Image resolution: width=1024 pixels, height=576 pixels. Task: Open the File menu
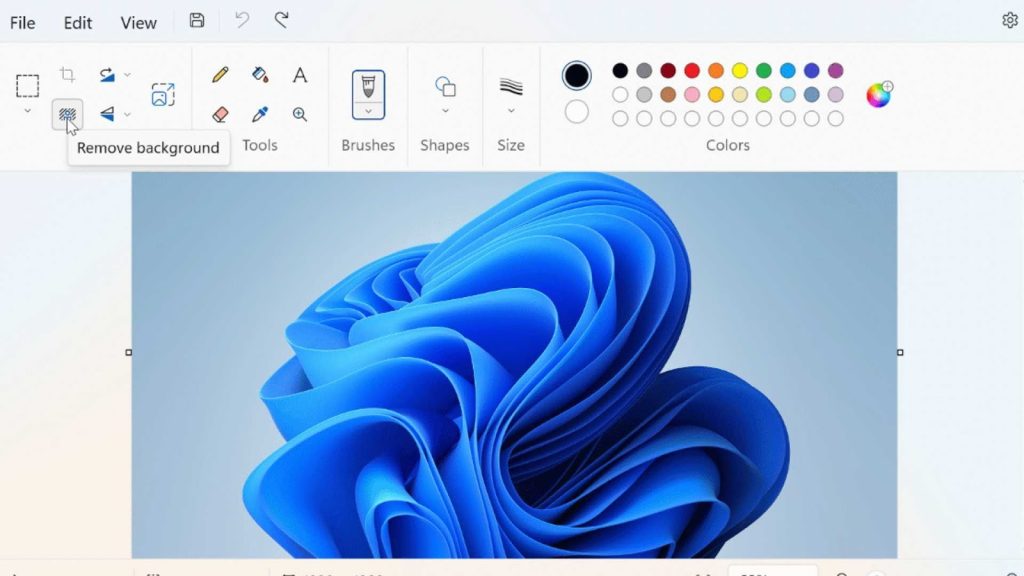click(x=22, y=22)
